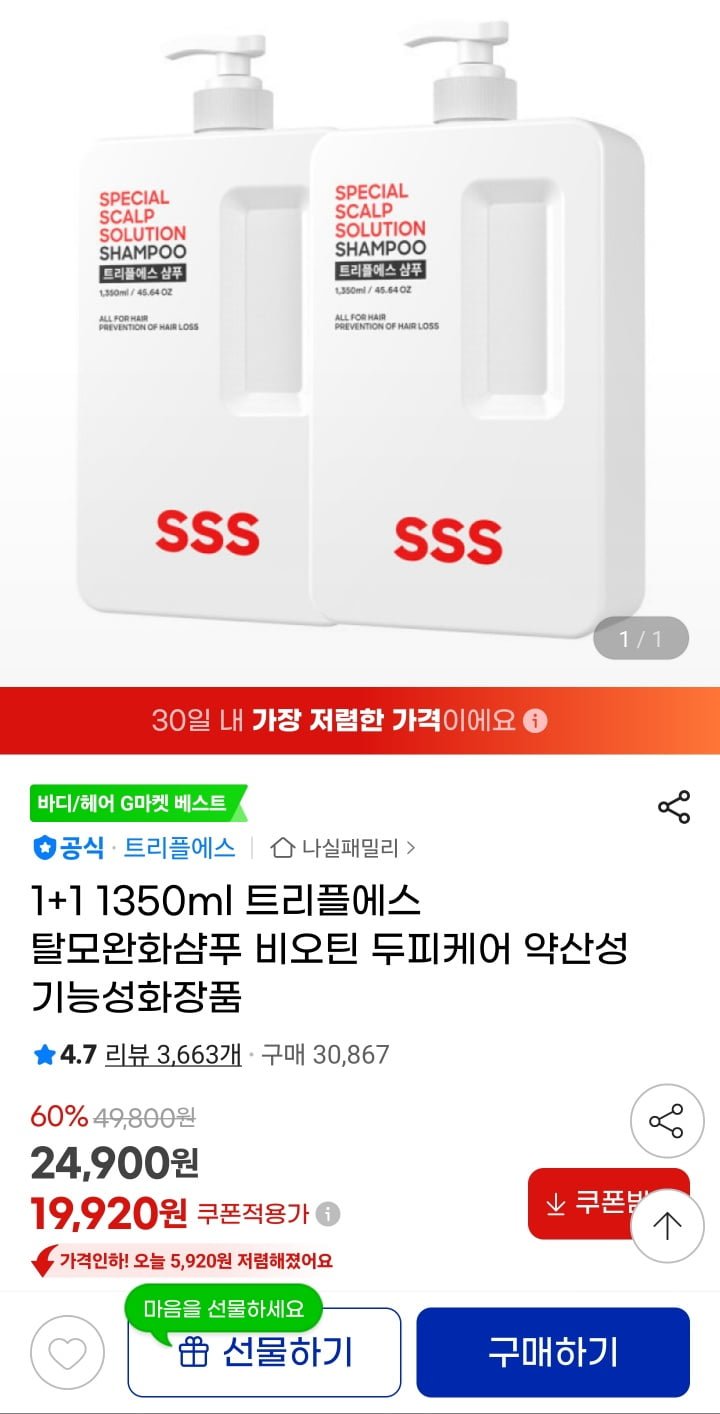
Task: Tap the shampoo product image
Action: pos(360,330)
